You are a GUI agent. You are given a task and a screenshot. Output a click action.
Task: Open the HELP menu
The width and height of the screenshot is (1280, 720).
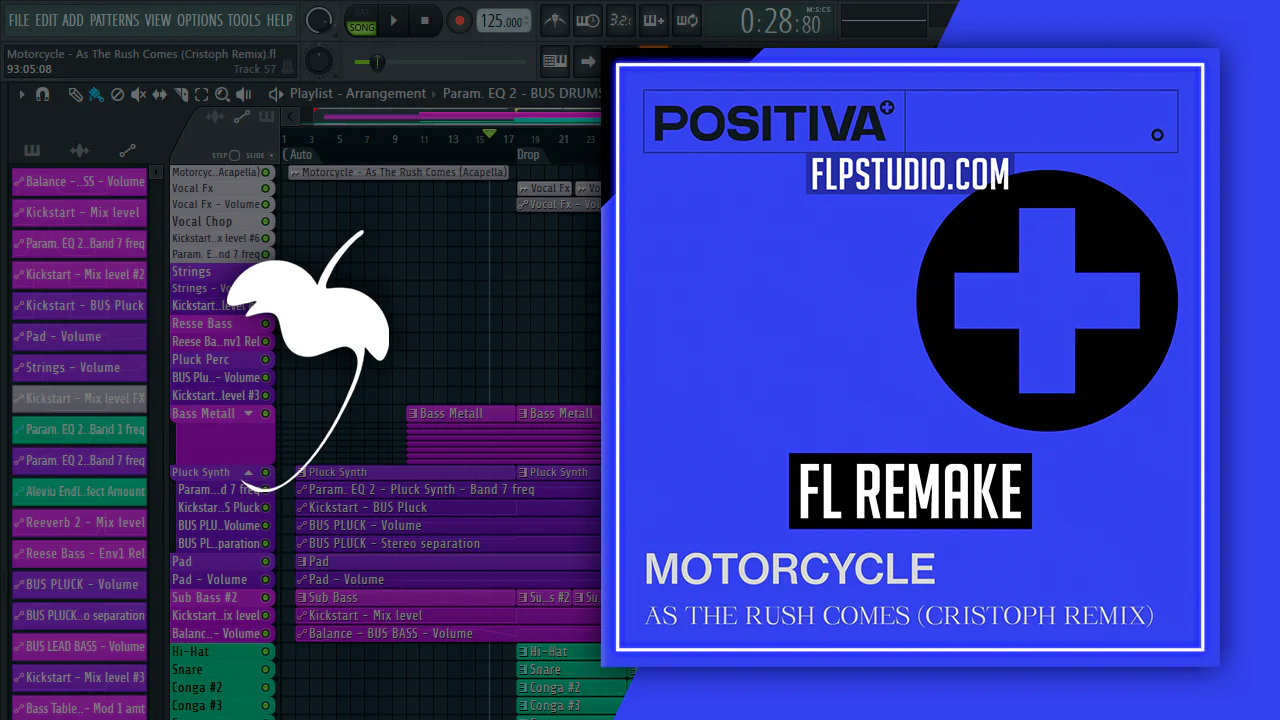point(279,20)
